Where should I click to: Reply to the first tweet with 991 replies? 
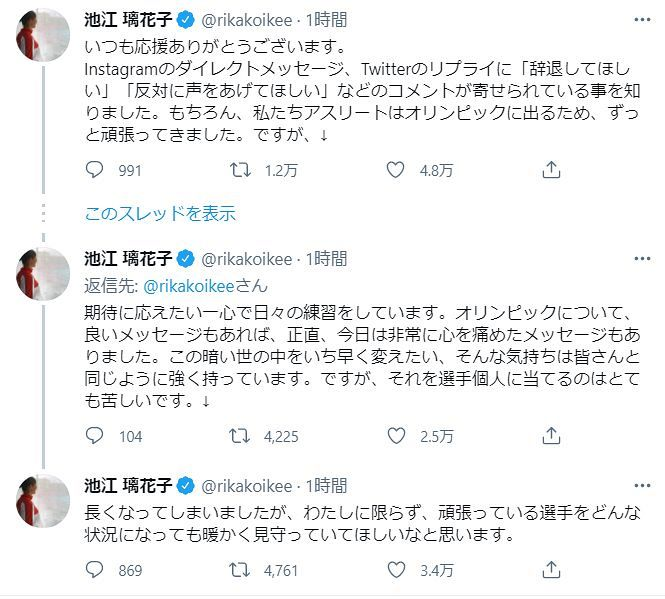tap(95, 171)
